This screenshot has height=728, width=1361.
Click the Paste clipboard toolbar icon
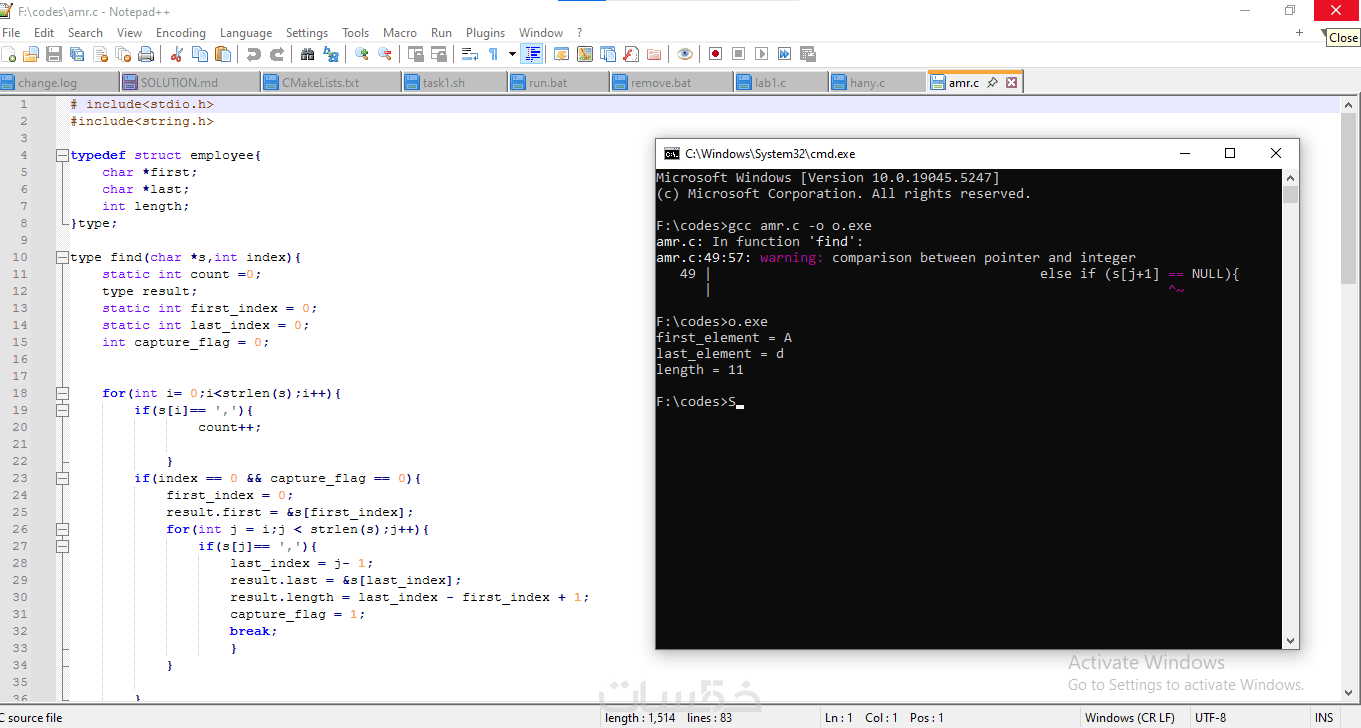(x=223, y=54)
